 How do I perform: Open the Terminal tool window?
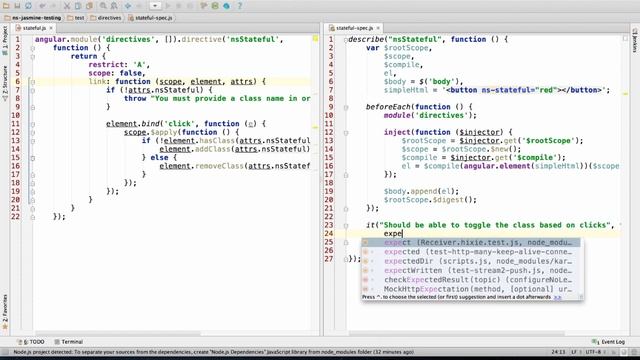point(69,342)
